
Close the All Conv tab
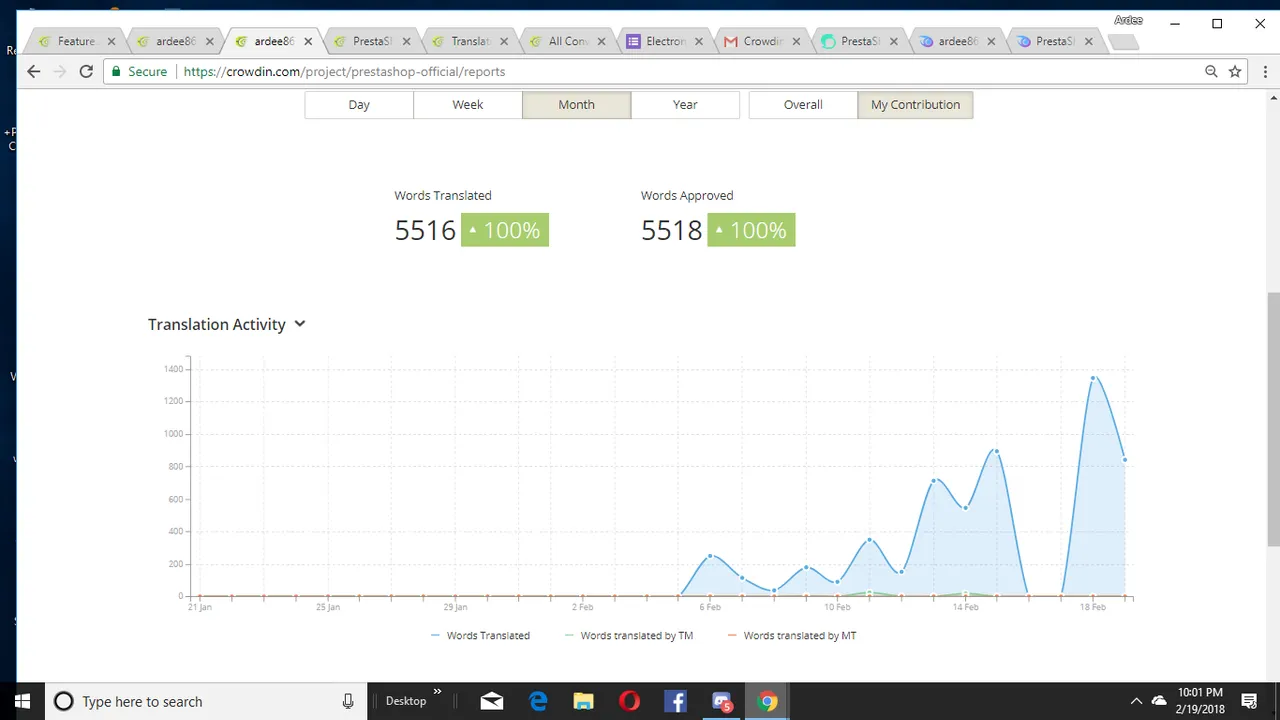[603, 42]
